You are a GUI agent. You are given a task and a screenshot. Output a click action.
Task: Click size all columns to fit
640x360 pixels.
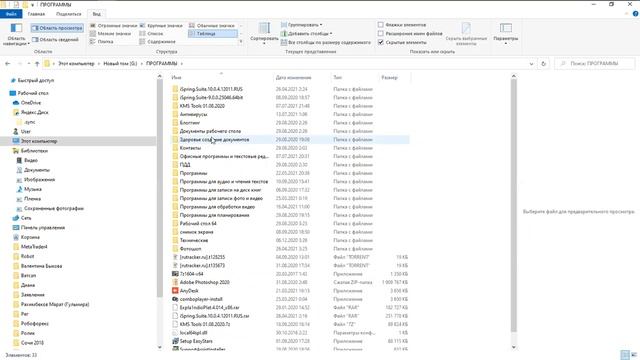(x=326, y=42)
